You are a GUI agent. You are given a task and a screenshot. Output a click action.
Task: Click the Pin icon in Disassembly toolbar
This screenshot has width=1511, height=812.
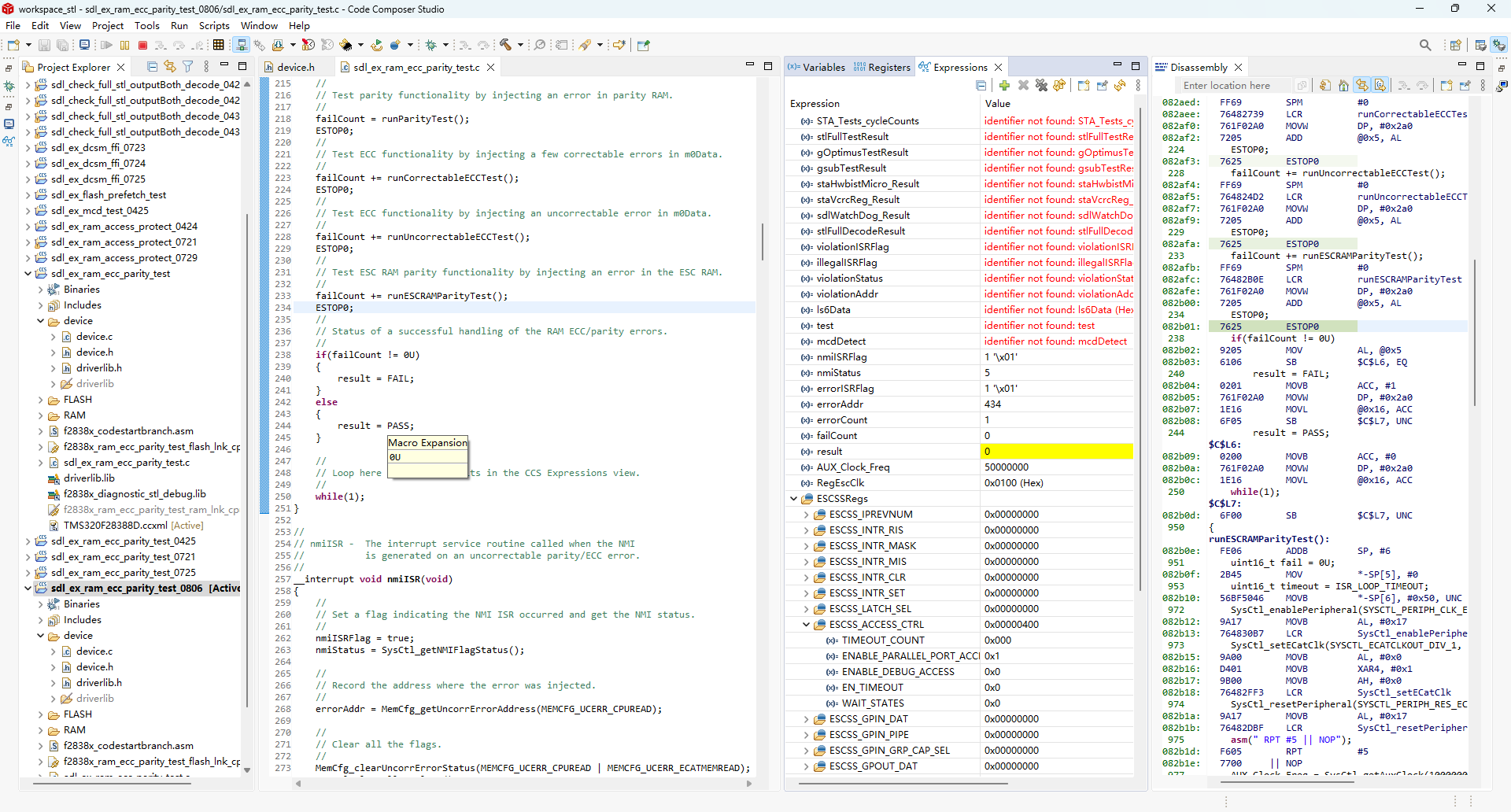pyautogui.click(x=1465, y=85)
